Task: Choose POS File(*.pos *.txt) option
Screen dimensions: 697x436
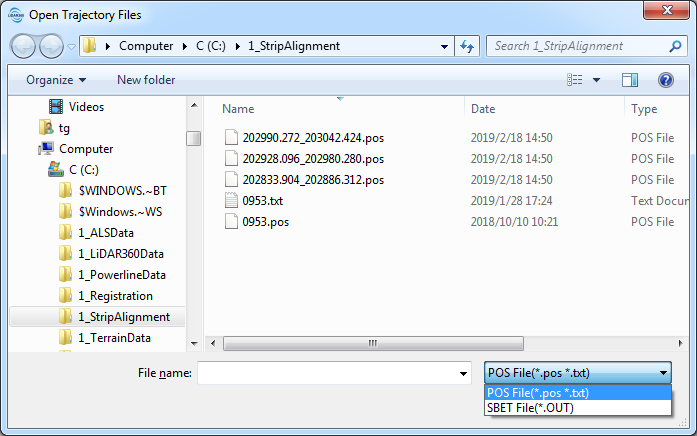Action: 537,393
